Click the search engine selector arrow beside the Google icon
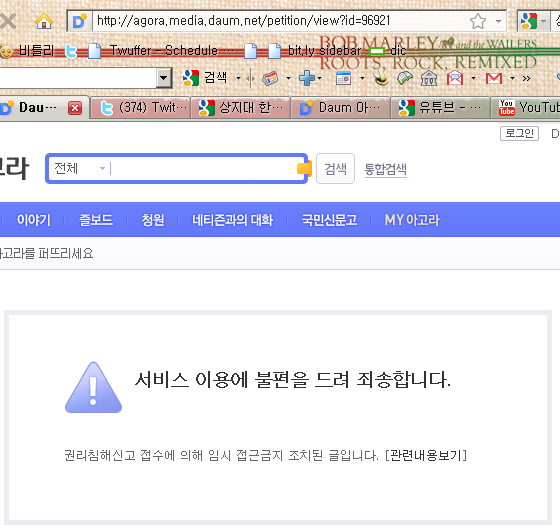This screenshot has width=560, height=529. (x=543, y=21)
